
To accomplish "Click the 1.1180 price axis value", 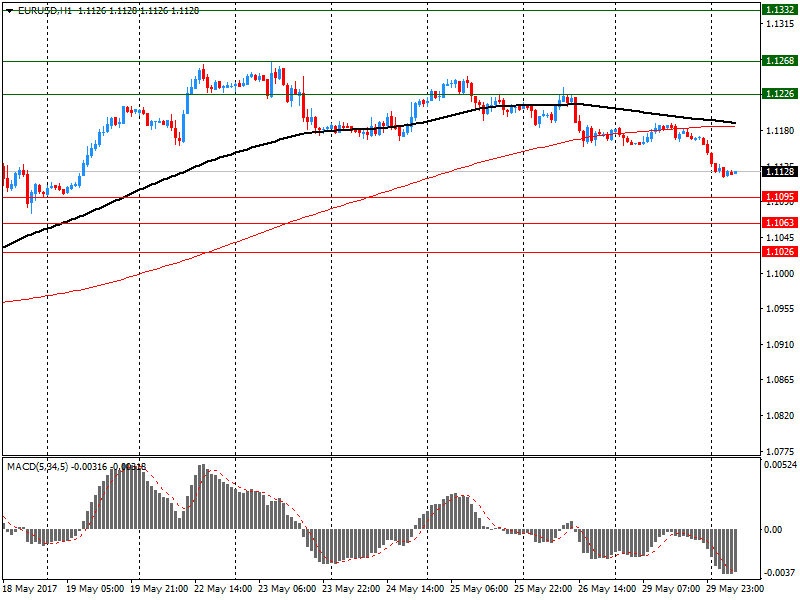I will click(x=780, y=131).
